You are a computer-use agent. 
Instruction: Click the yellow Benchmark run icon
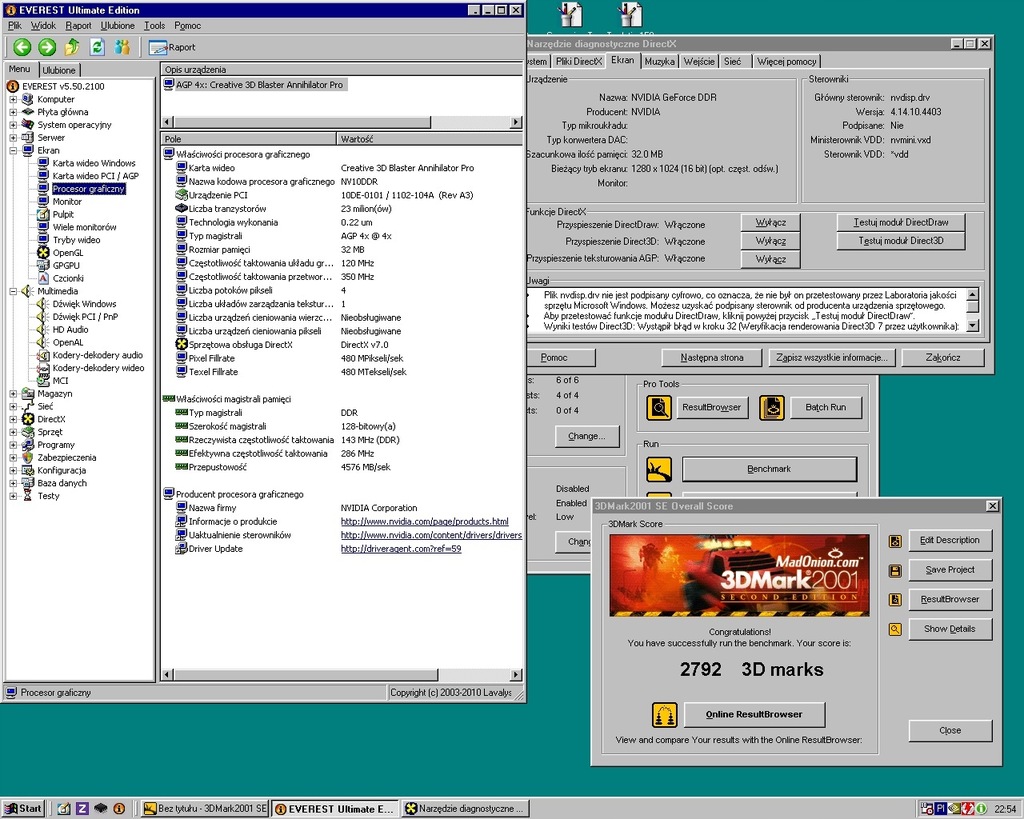(658, 468)
